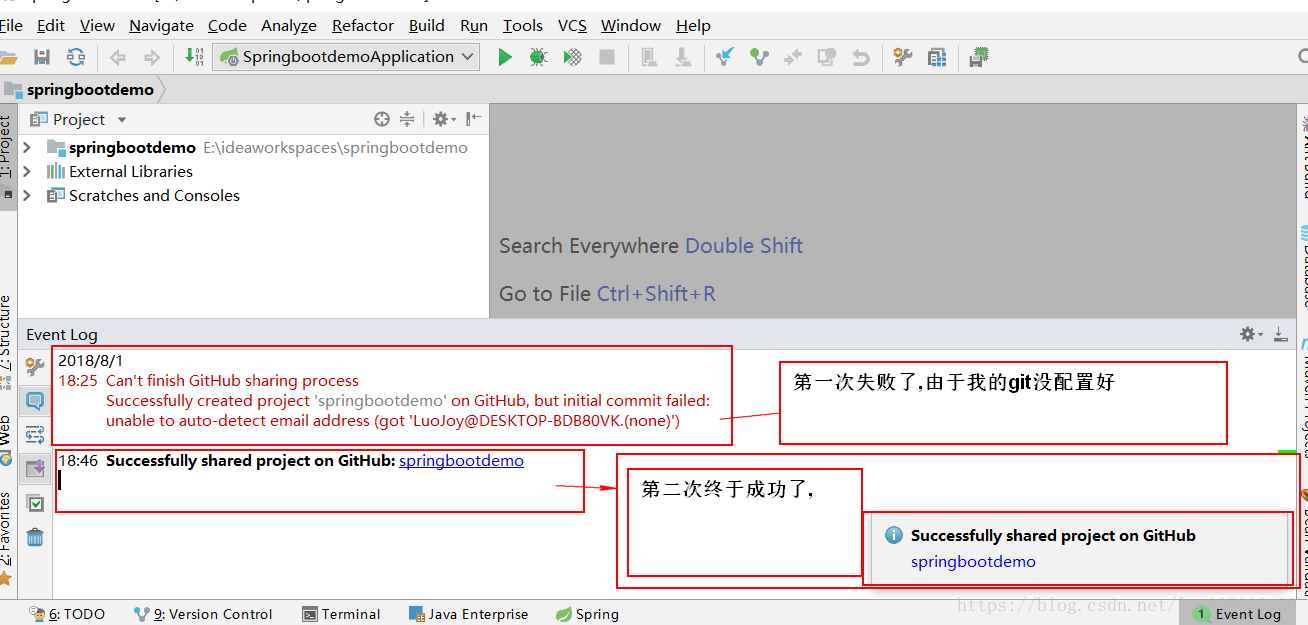Click the Build Project binary-arrow icon
Viewport: 1308px width, 625px height.
point(194,57)
